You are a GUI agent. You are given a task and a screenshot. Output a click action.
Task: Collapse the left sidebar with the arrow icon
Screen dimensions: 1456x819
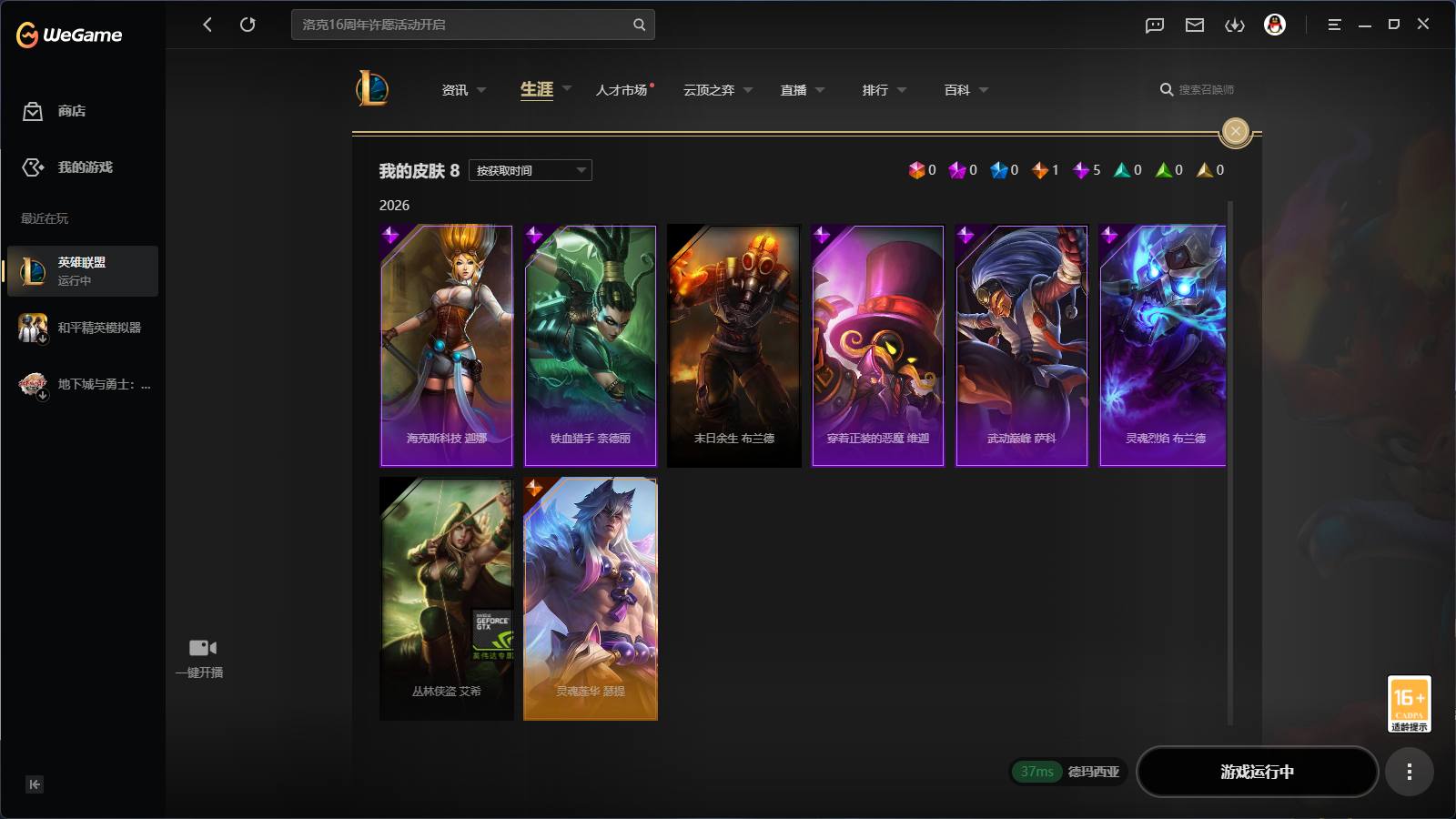[35, 784]
